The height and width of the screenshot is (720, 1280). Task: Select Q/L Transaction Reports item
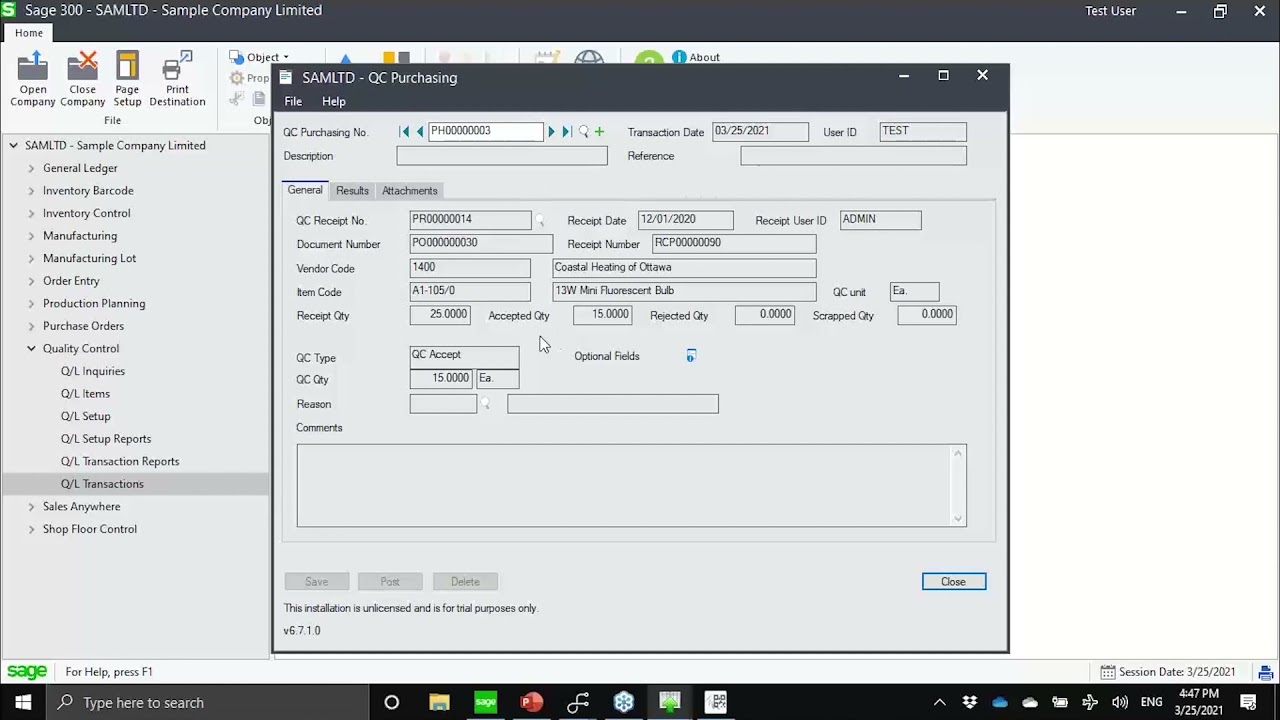(120, 461)
